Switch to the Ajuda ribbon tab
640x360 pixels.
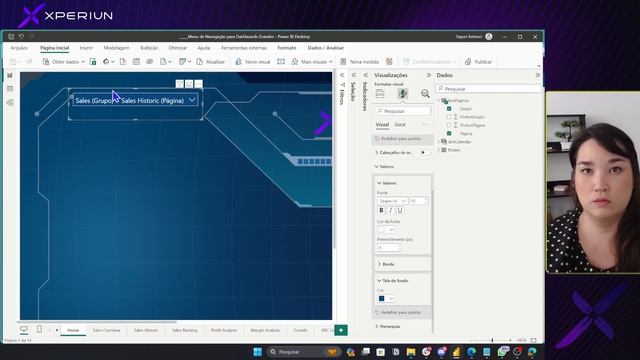click(204, 48)
